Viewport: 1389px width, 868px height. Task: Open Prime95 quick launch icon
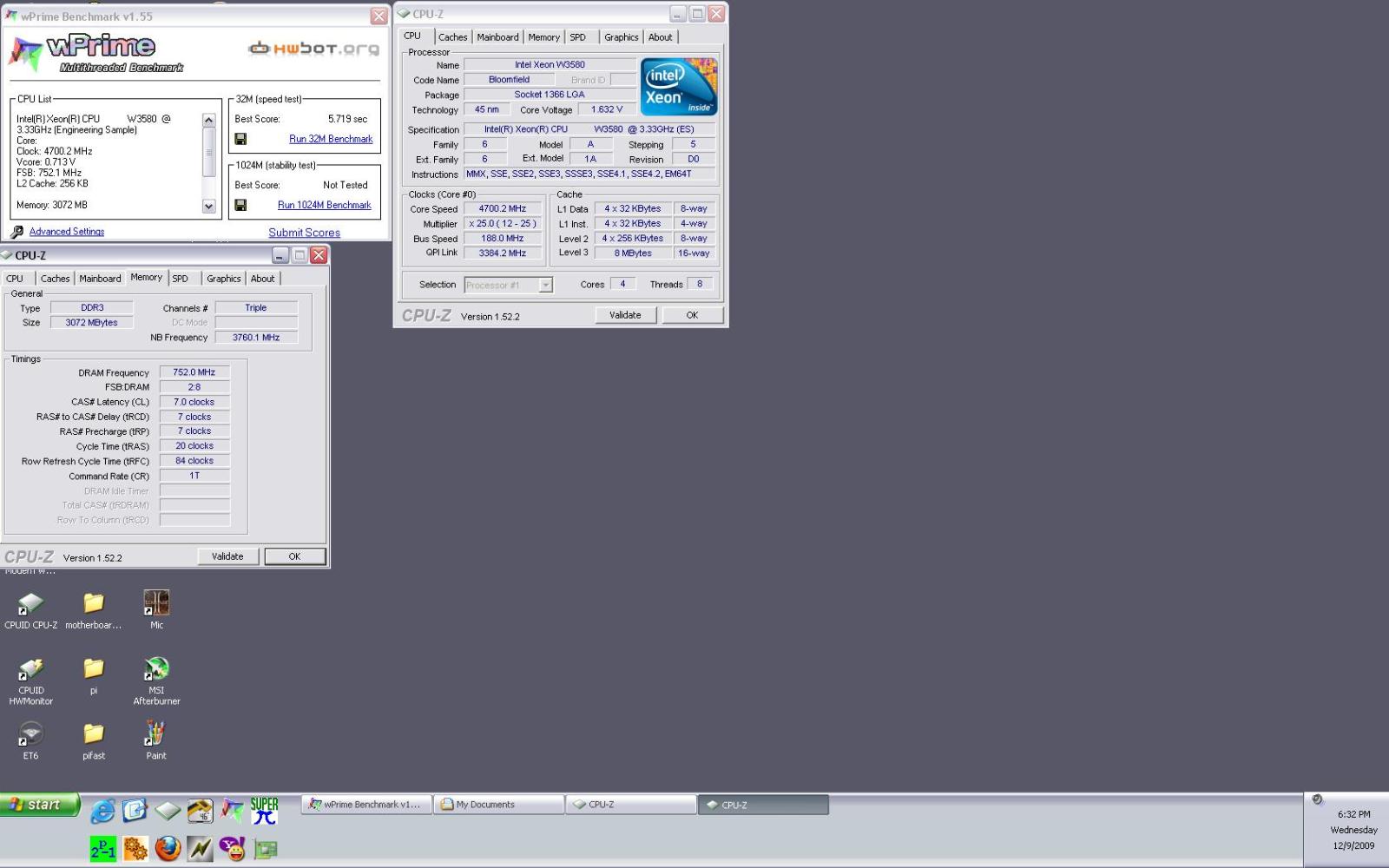[102, 849]
